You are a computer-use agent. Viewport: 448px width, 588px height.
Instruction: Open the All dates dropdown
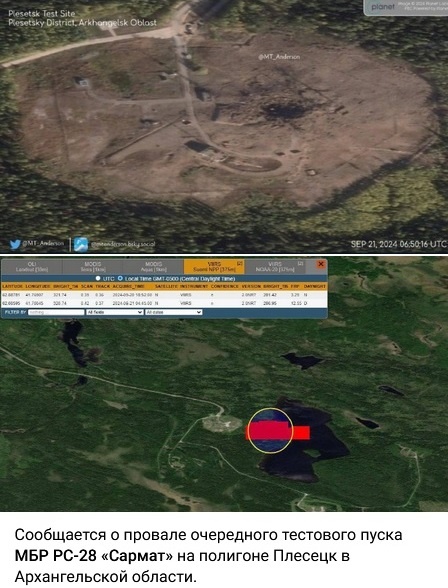coord(174,312)
